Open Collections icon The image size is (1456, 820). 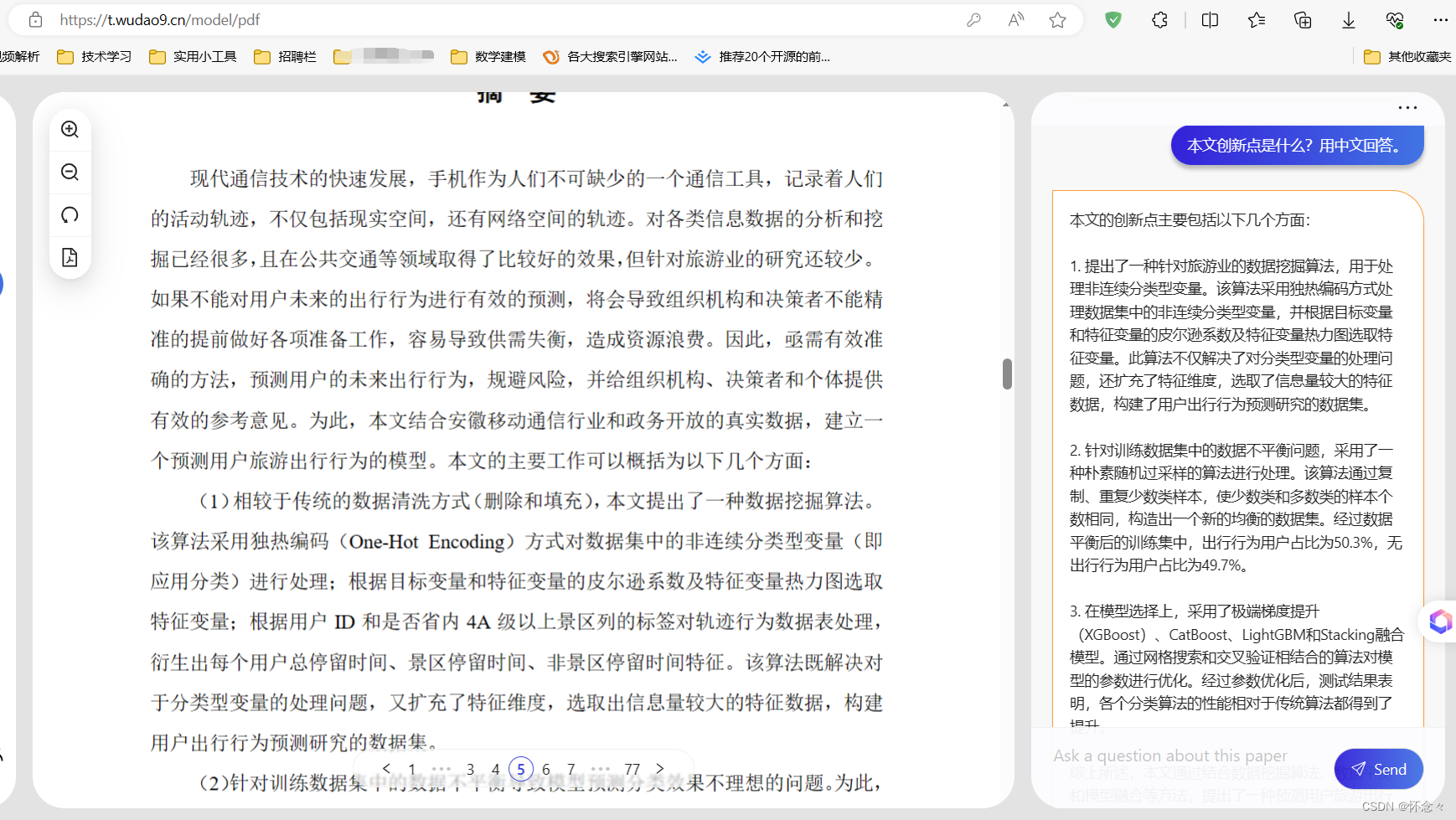[x=1303, y=20]
